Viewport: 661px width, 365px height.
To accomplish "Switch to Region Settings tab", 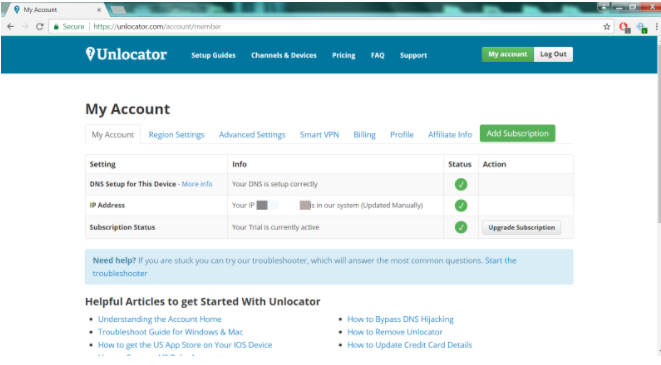I will [x=176, y=134].
